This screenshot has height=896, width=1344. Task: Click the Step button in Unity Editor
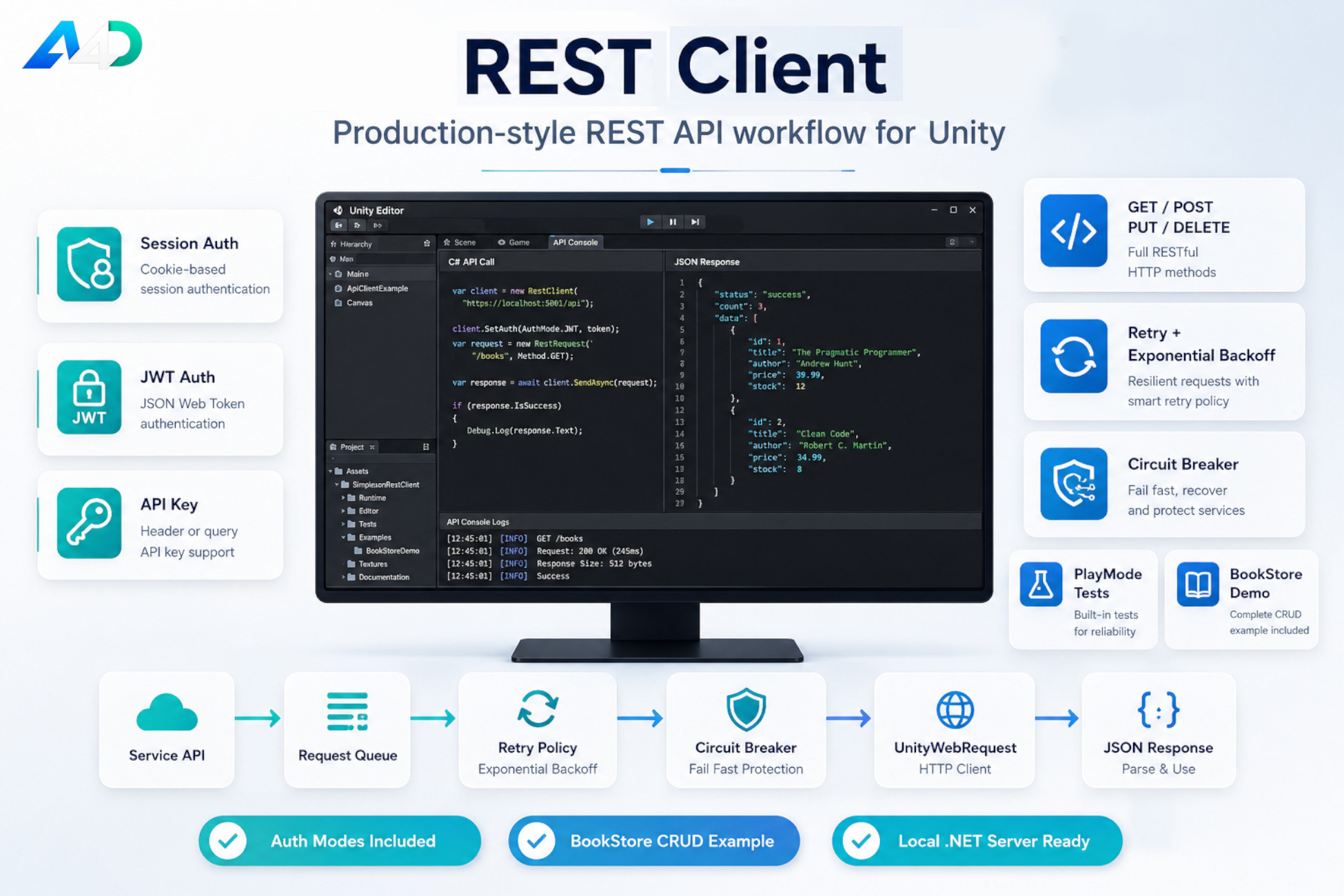695,222
